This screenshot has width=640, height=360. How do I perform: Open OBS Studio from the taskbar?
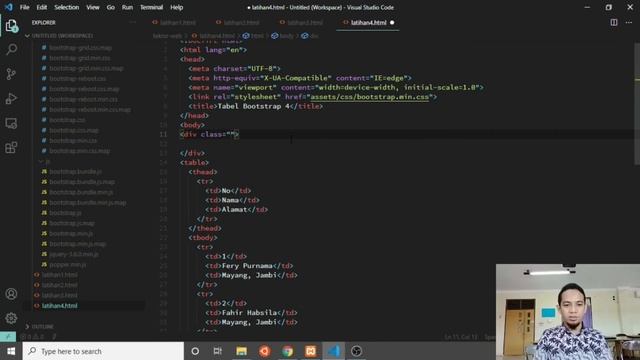(356, 351)
